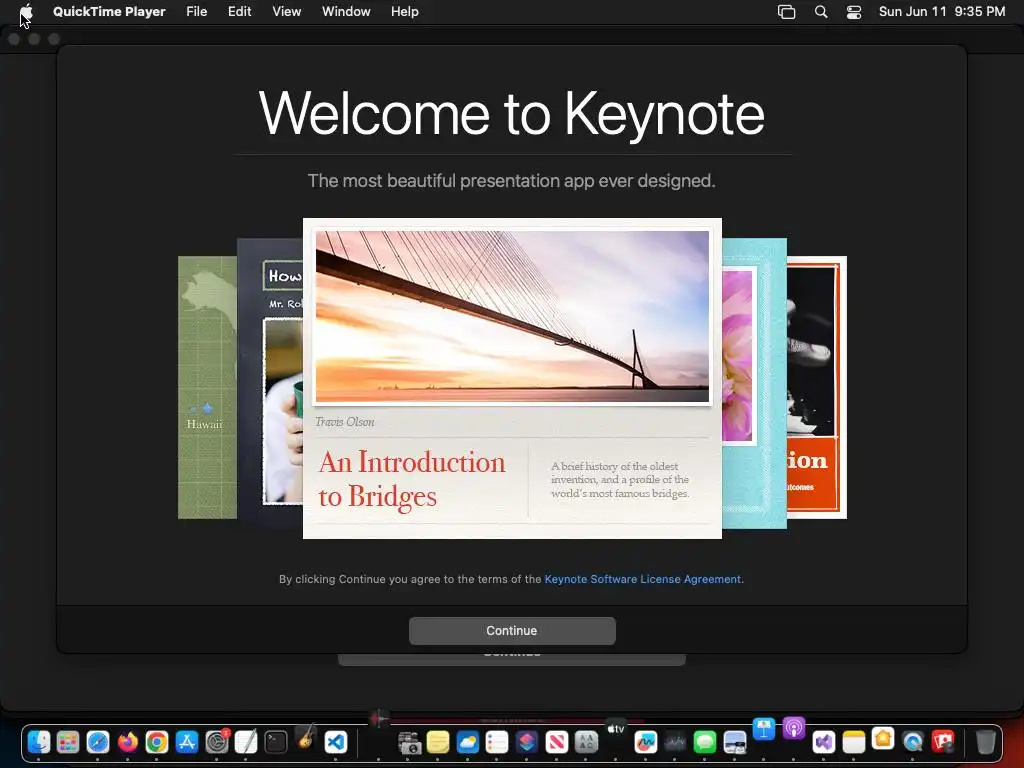Open the QuickTime Player app menu
This screenshot has width=1024, height=768.
point(109,12)
